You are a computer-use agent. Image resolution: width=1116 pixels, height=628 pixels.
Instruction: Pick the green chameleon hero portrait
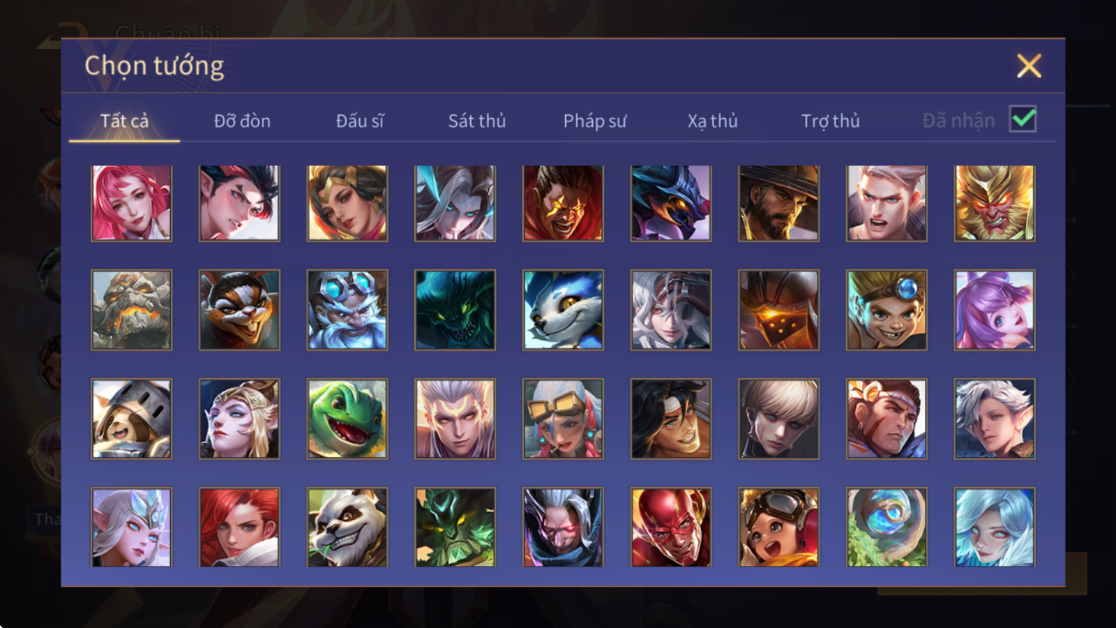click(x=347, y=419)
